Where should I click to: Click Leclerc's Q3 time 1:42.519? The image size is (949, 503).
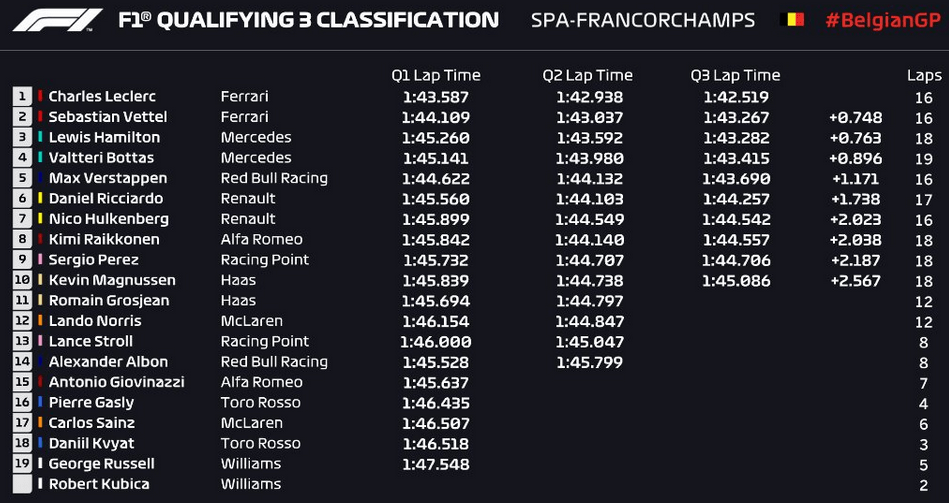(736, 97)
